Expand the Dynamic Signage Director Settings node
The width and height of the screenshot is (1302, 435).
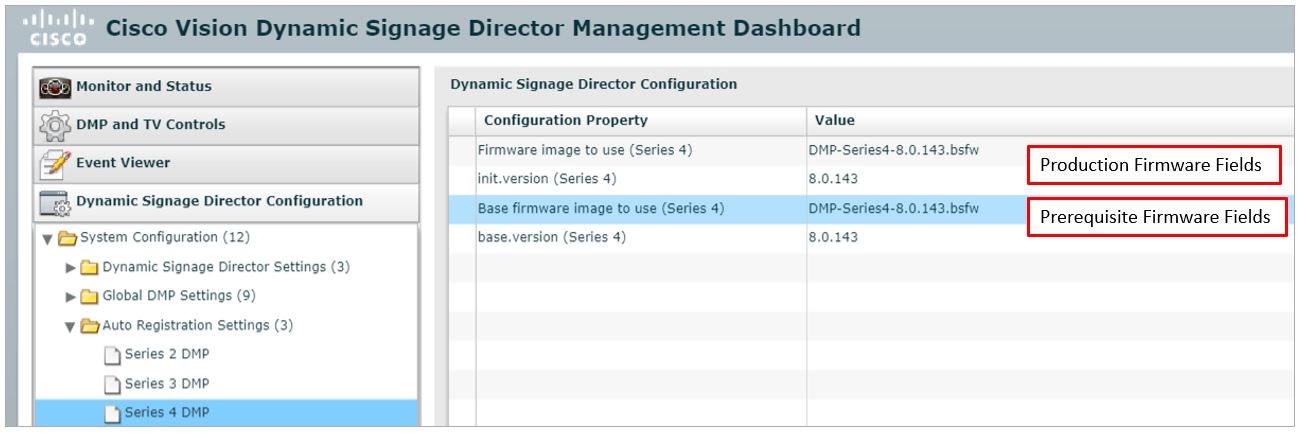(71, 268)
